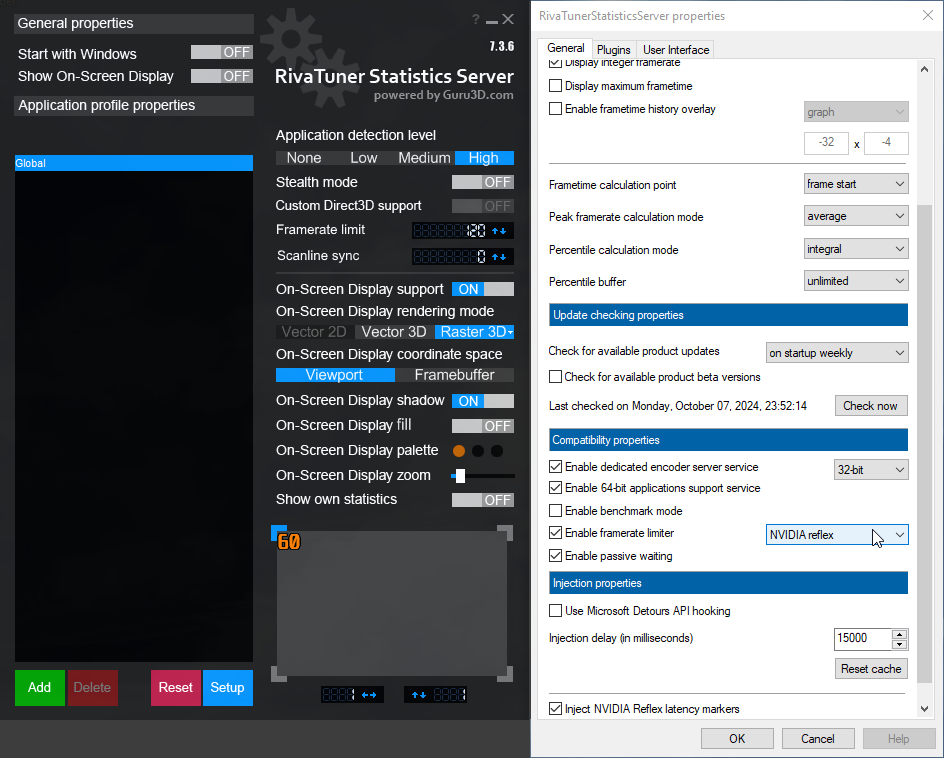This screenshot has width=944, height=758.
Task: Set application detection level to Low
Action: pos(364,158)
